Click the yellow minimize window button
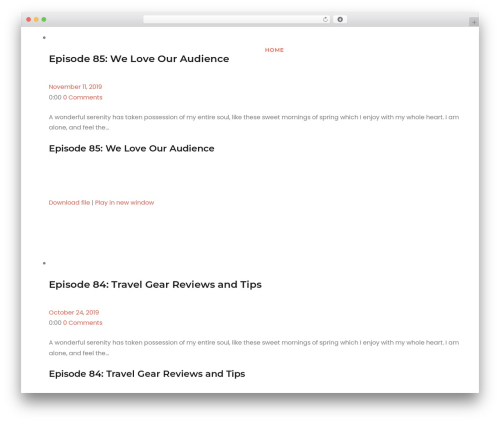This screenshot has width=500, height=423. click(36, 20)
